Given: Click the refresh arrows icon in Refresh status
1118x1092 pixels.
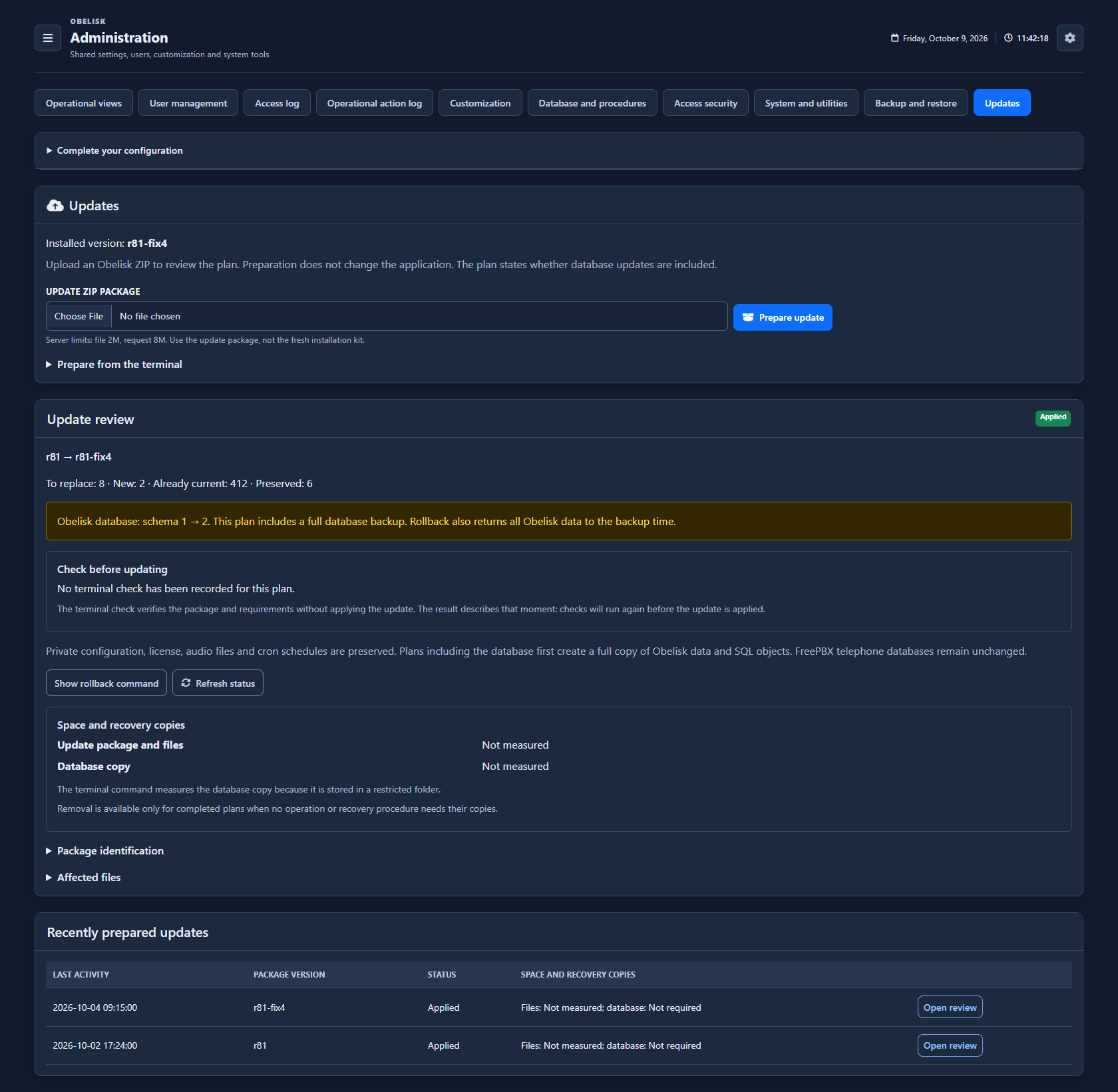Looking at the screenshot, I should (186, 683).
